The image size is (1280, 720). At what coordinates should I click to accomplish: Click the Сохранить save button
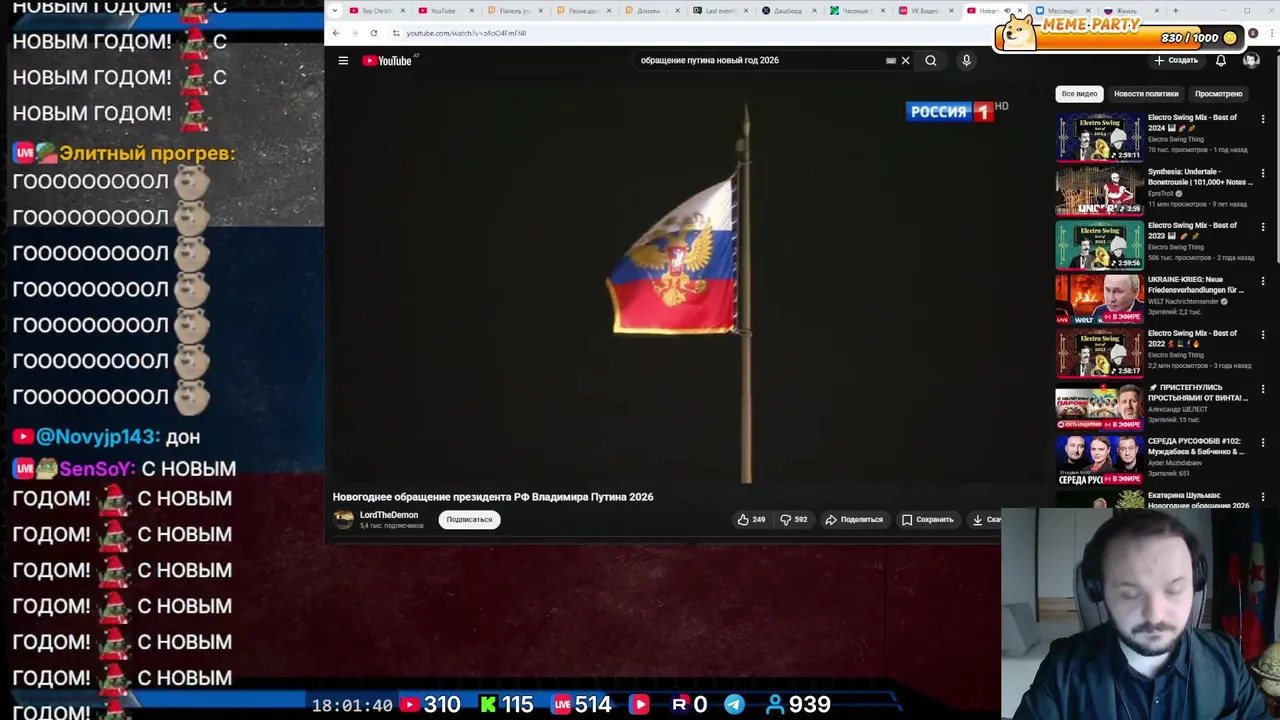click(928, 520)
